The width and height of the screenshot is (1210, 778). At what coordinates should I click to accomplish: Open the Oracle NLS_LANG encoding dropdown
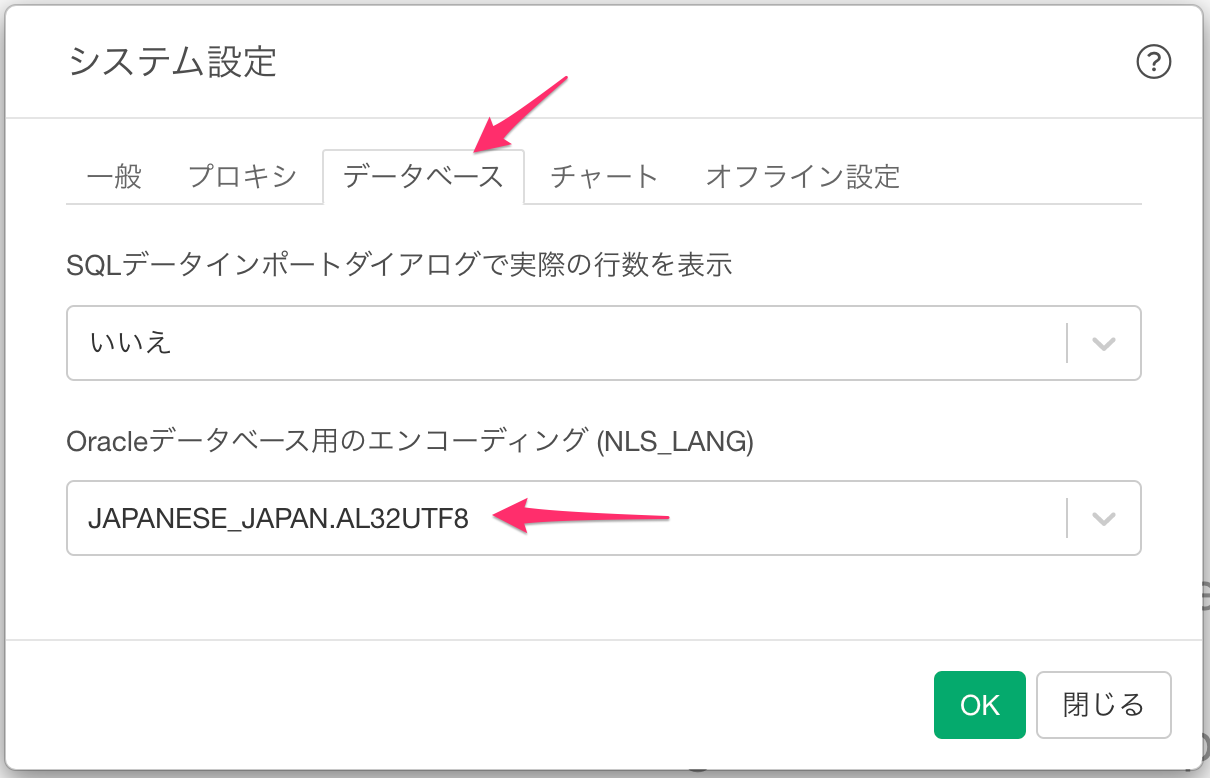click(x=603, y=518)
